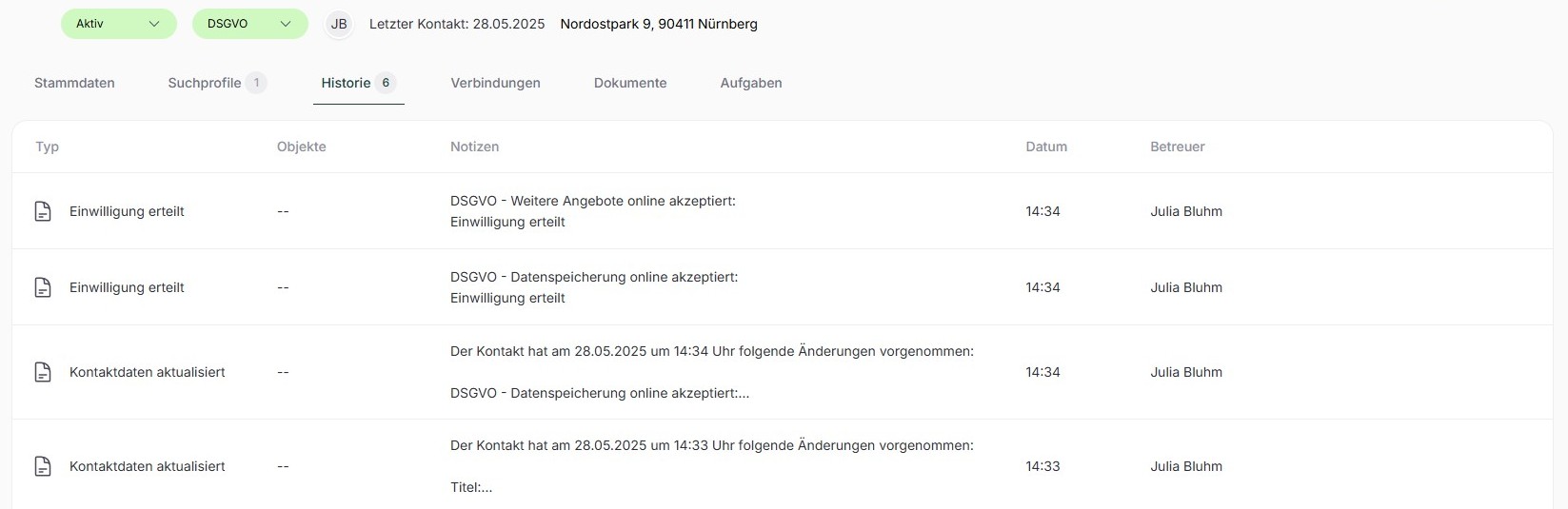Viewport: 1568px width, 509px height.
Task: Open the Suchprofile tab
Action: pos(217,83)
